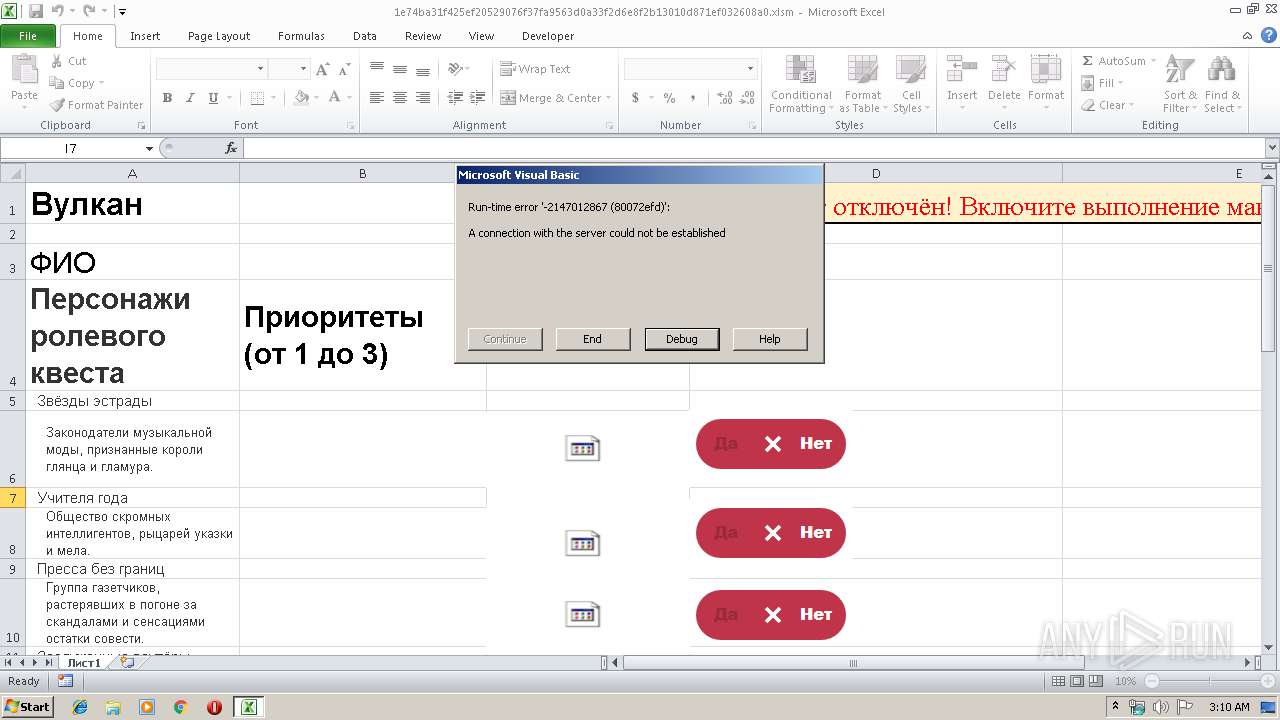1280x720 pixels.
Task: Open Conditional Formatting menu
Action: tap(800, 84)
